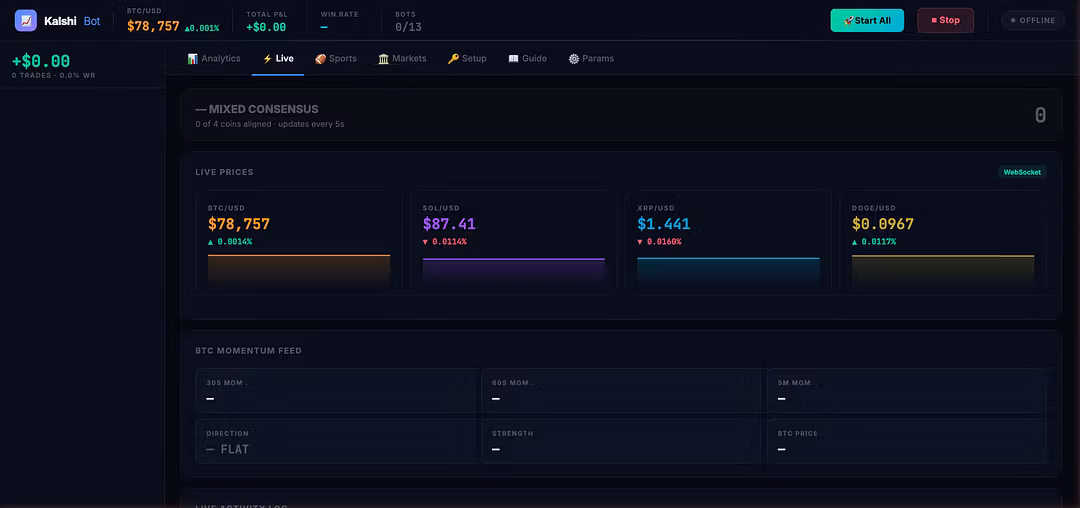This screenshot has width=1080, height=508.
Task: Click the 30S MOM momentum tile
Action: pos(337,391)
